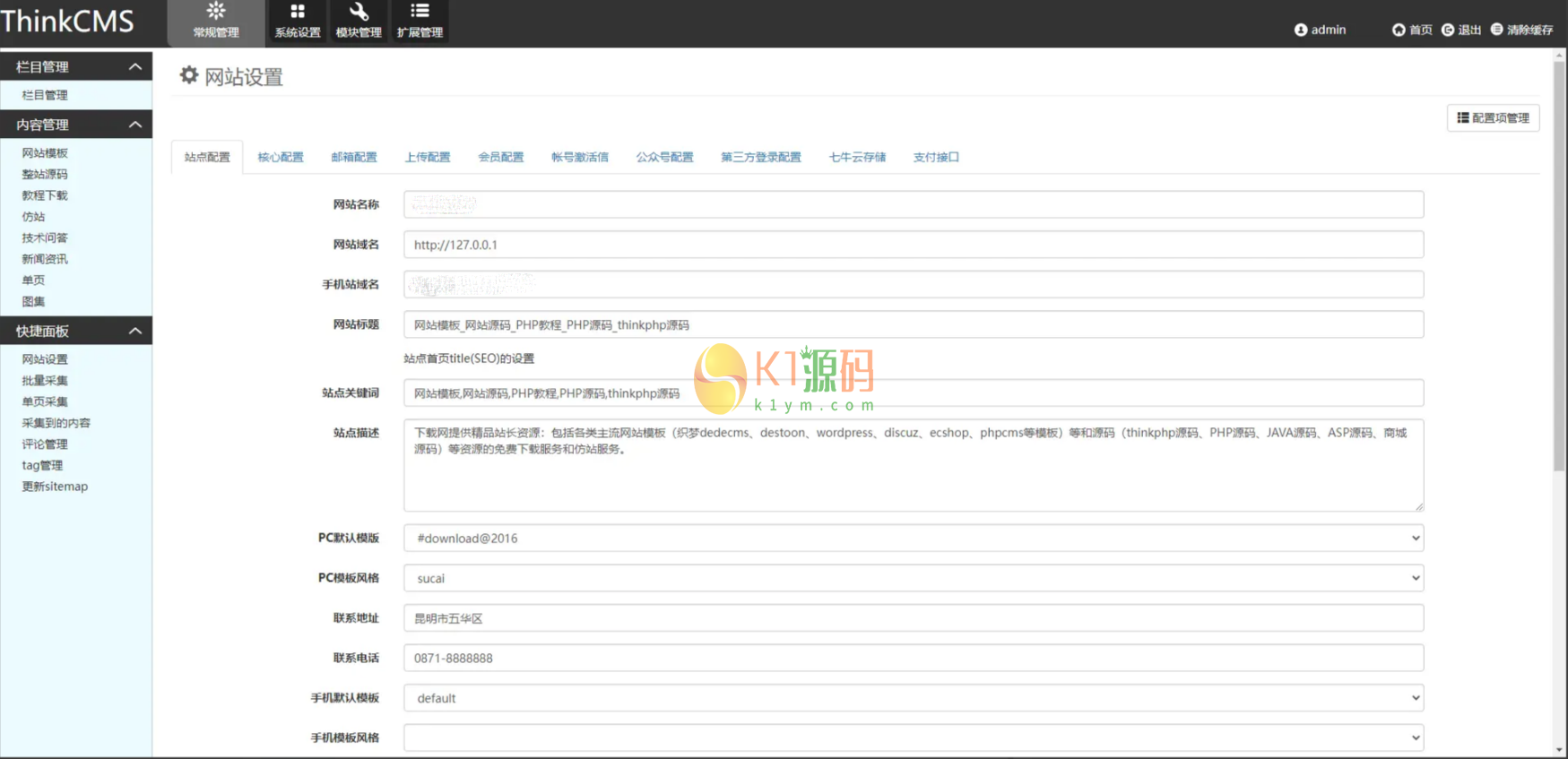This screenshot has width=1568, height=759.
Task: Collapse the 栏目管理 sidebar section
Action: pos(135,67)
